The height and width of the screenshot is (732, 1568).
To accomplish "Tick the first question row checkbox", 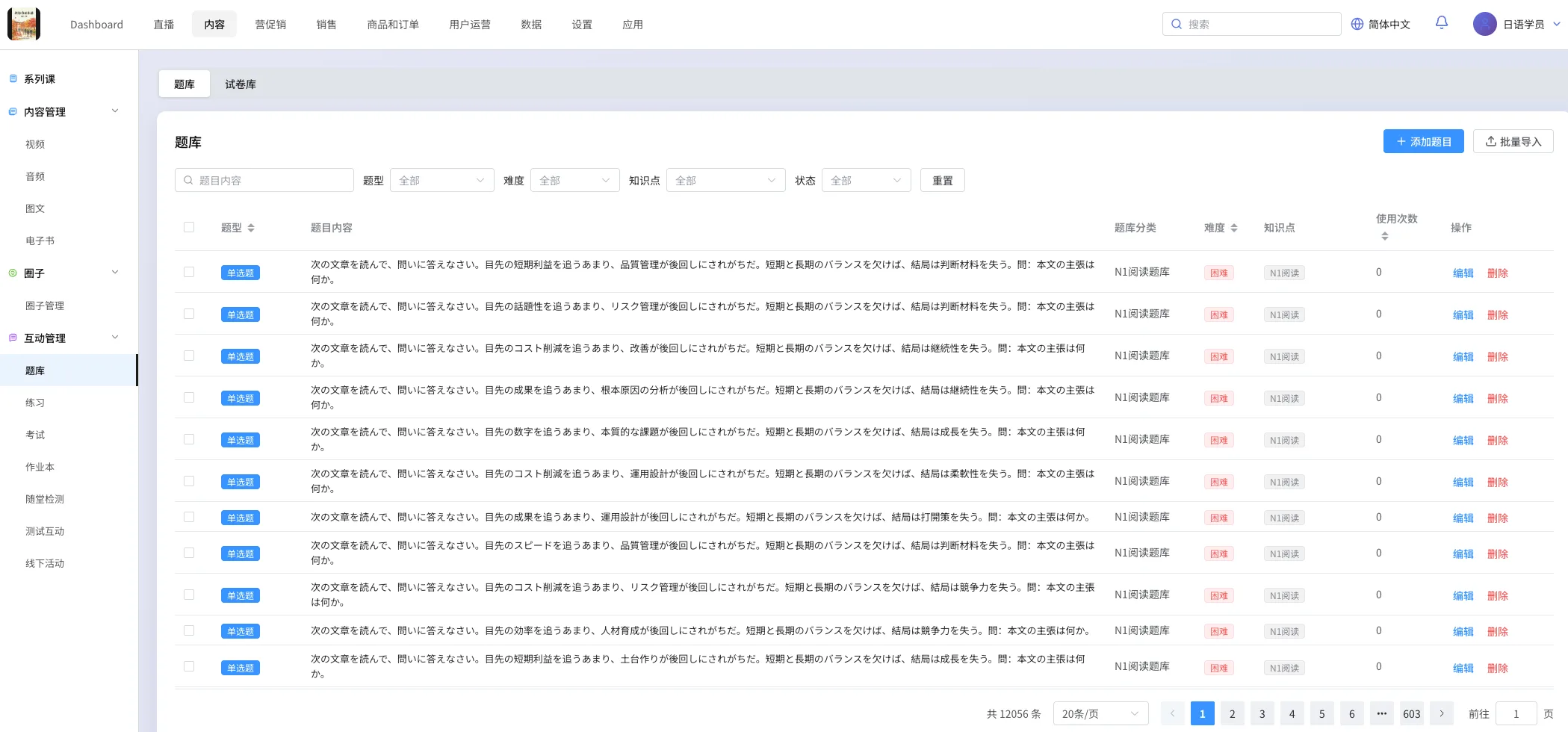I will (x=189, y=272).
